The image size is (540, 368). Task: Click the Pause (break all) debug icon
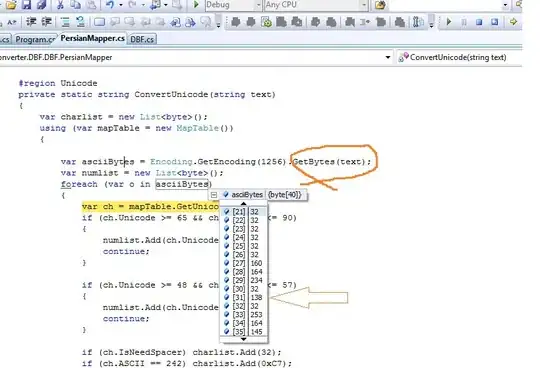point(464,22)
